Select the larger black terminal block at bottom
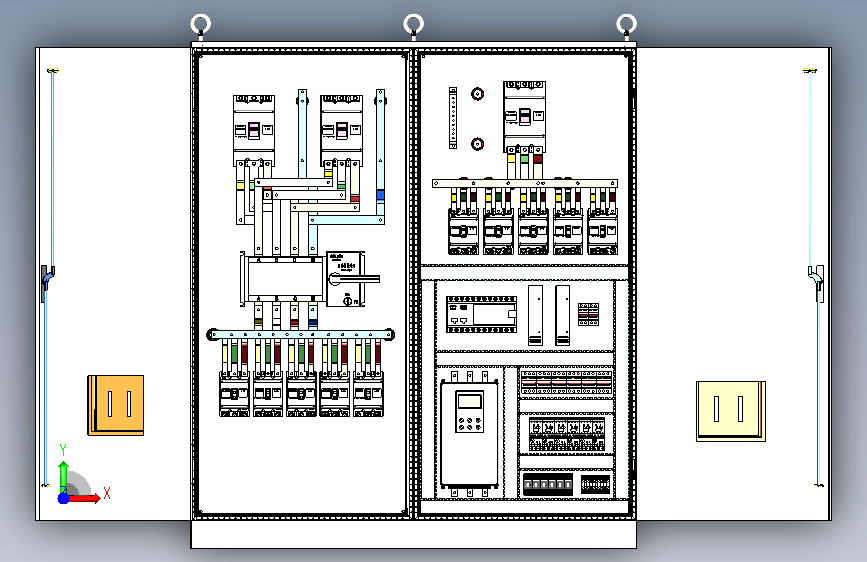This screenshot has width=867, height=562. [x=547, y=484]
